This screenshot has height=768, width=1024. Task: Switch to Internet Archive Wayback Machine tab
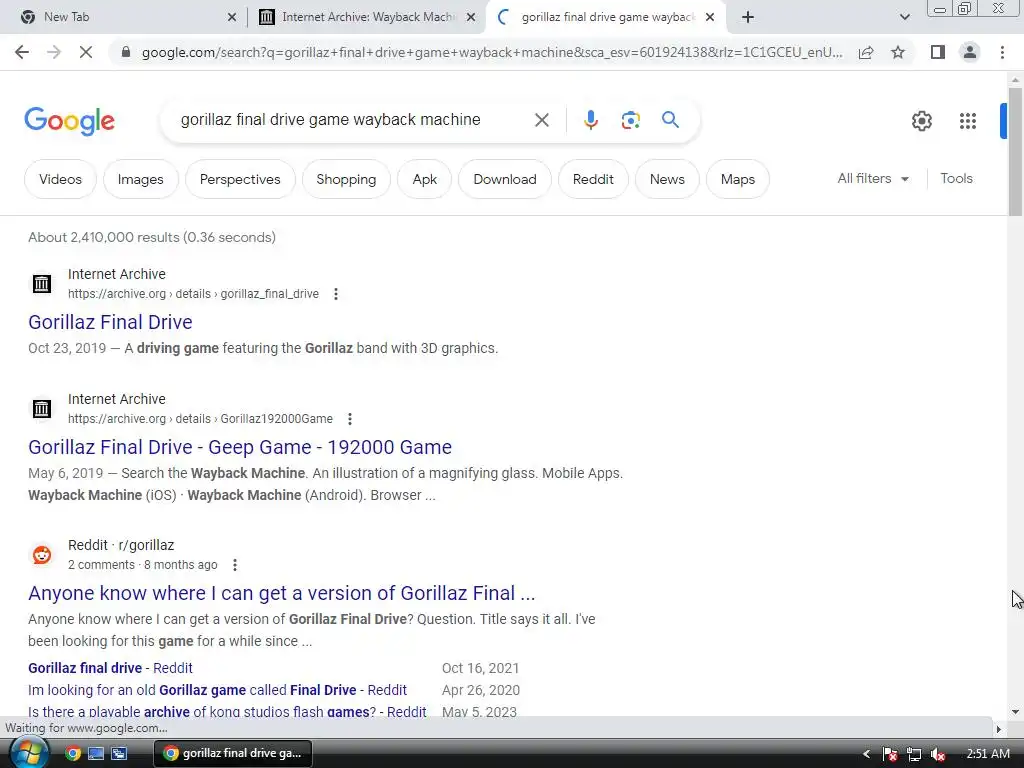[x=368, y=17]
